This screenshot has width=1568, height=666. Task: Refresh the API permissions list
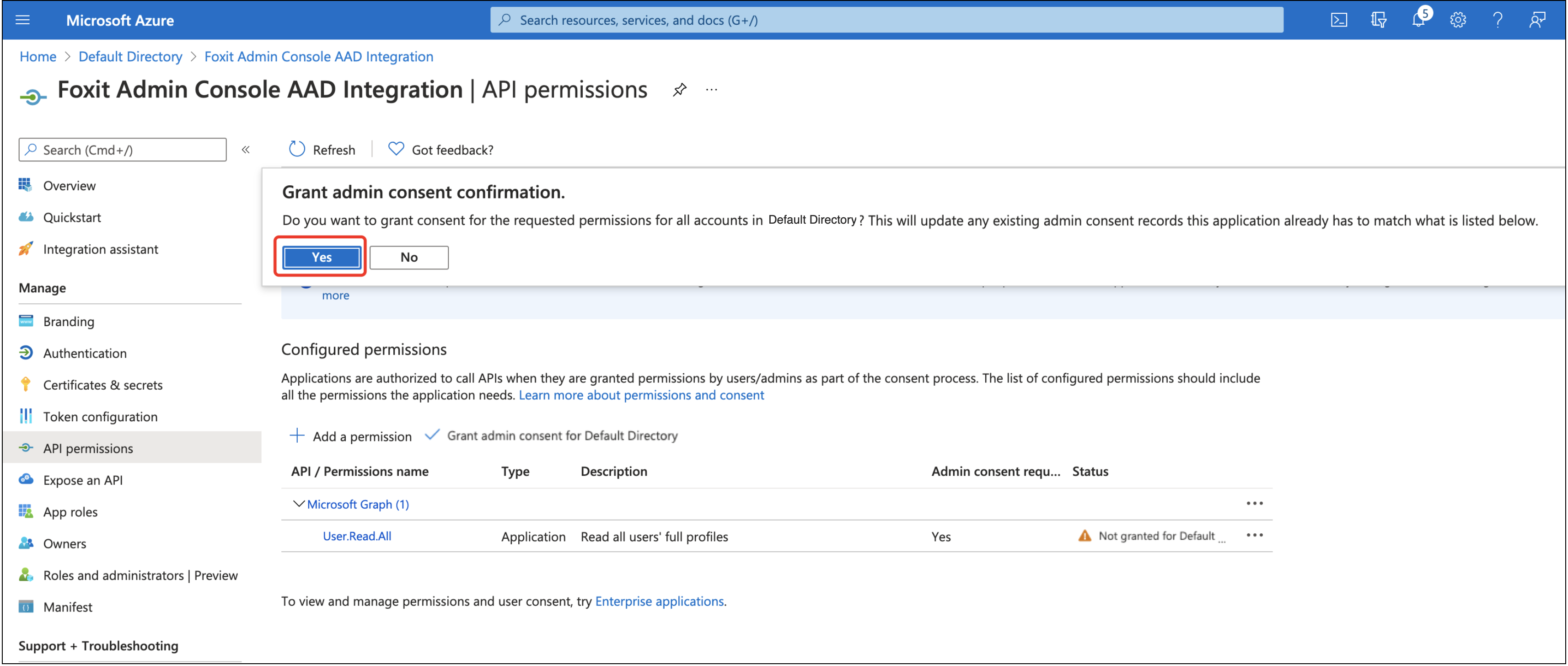tap(322, 149)
